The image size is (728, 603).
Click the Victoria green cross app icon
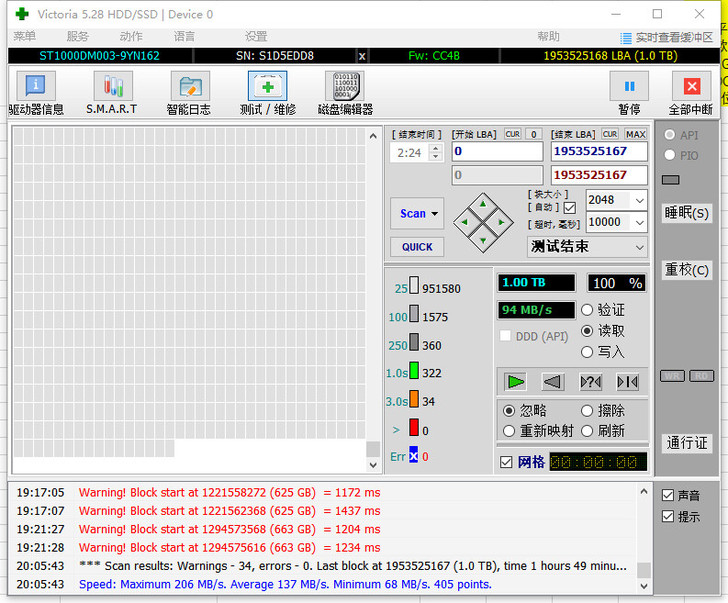coord(22,14)
